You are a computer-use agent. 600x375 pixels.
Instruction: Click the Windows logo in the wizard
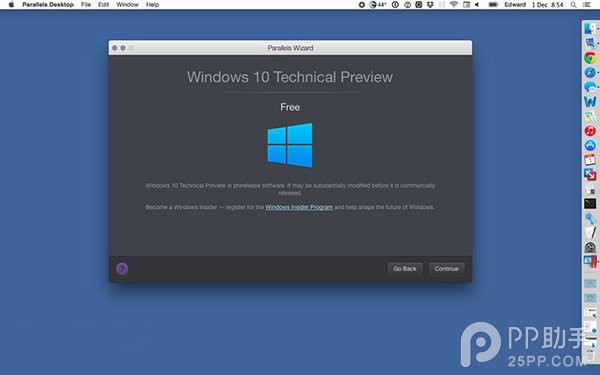pos(290,145)
